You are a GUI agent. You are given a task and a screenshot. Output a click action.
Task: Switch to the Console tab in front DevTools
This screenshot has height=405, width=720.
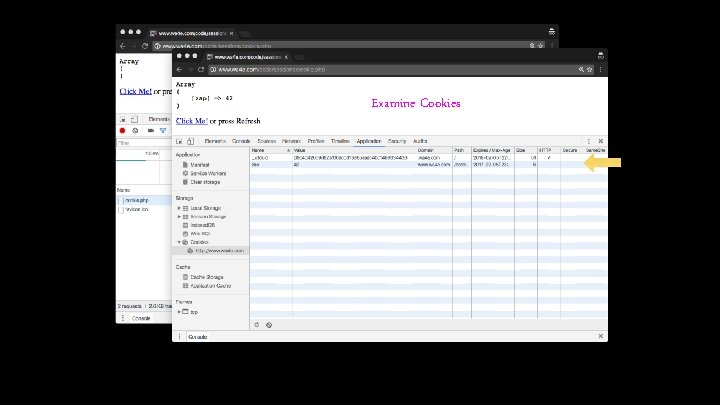point(241,141)
